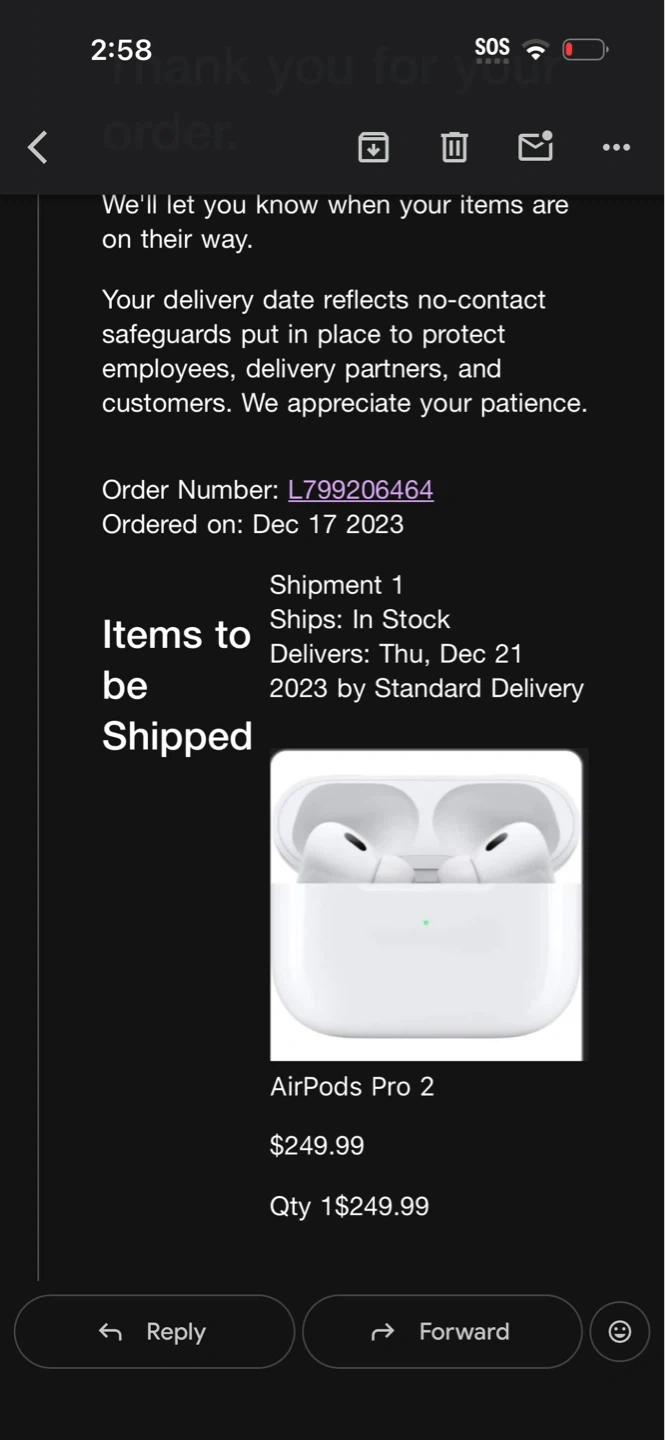
Task: Open the three-dot more options menu
Action: point(616,148)
